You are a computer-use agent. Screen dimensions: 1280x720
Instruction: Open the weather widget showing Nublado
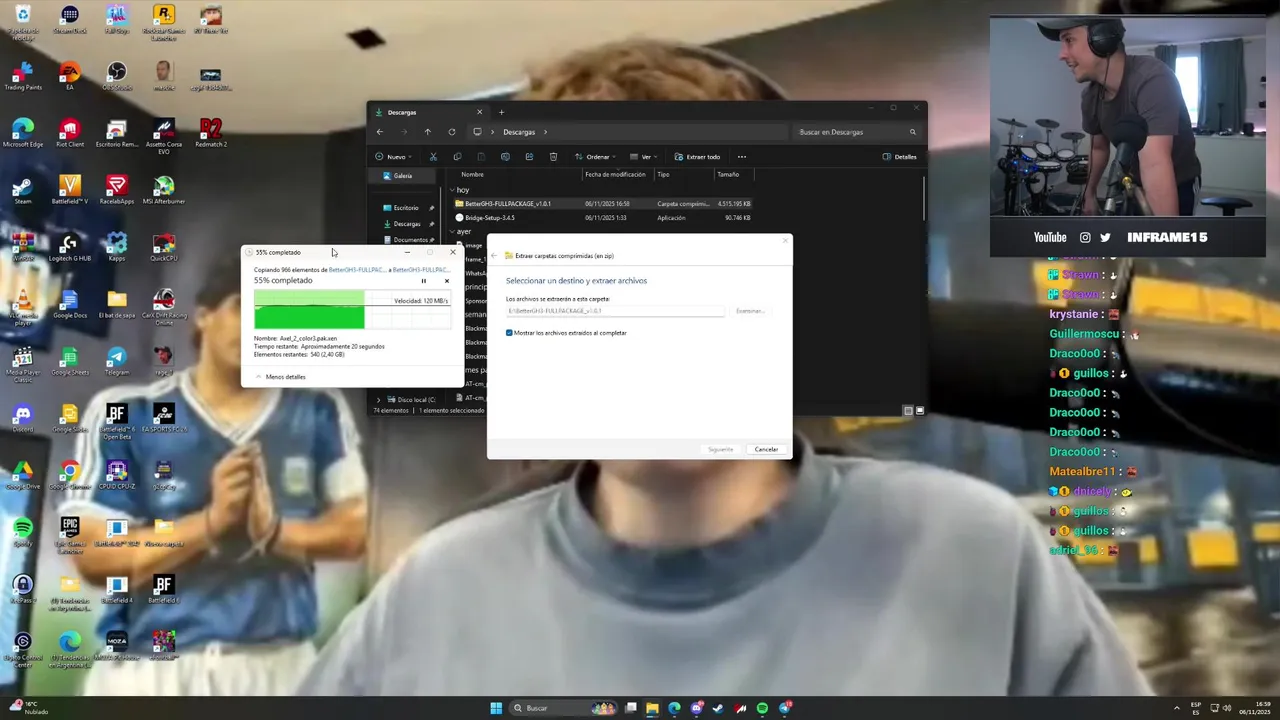[x=27, y=708]
